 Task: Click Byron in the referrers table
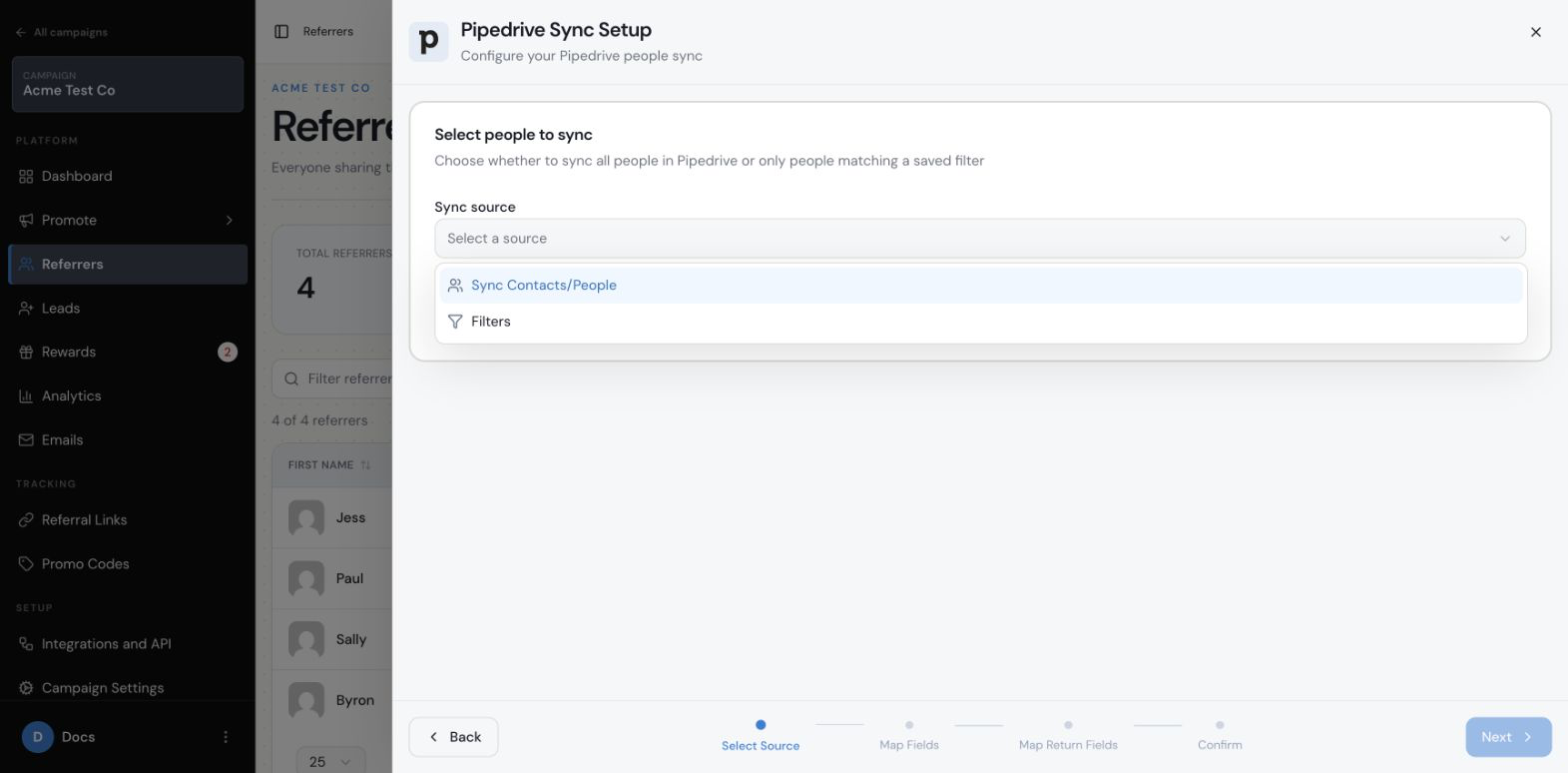click(x=355, y=701)
